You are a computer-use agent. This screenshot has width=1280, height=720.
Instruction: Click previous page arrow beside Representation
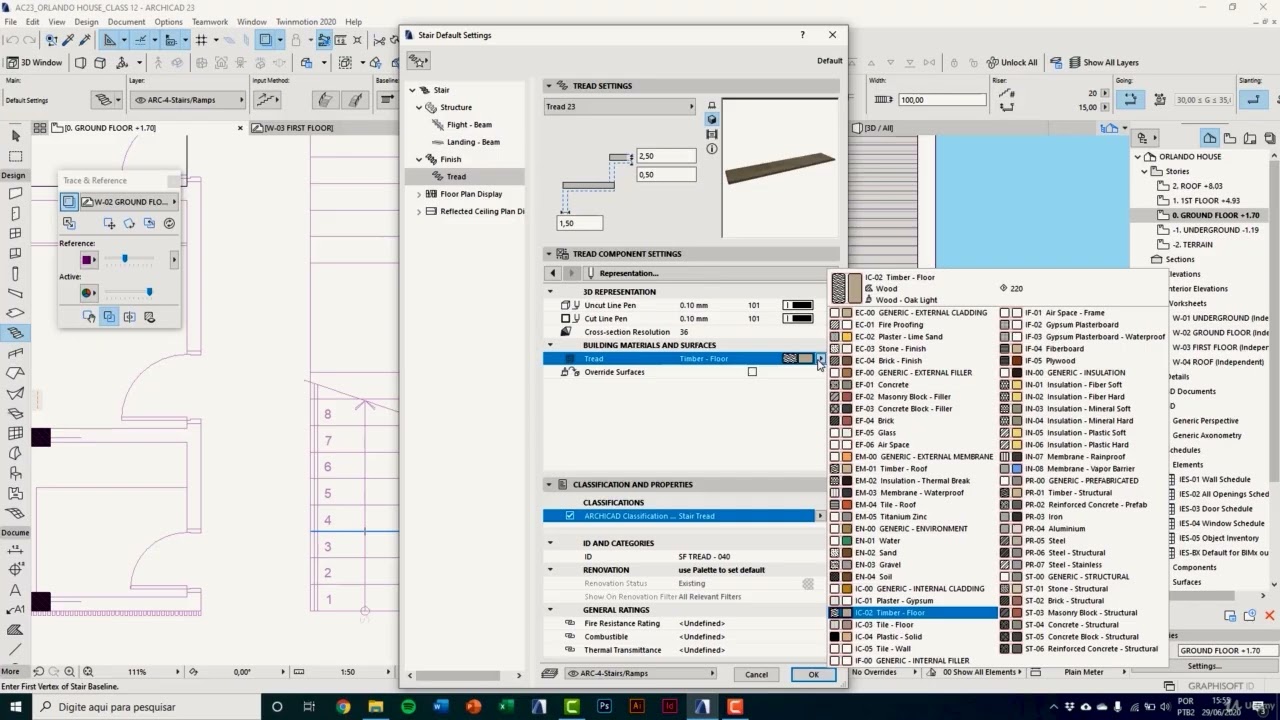(553, 273)
